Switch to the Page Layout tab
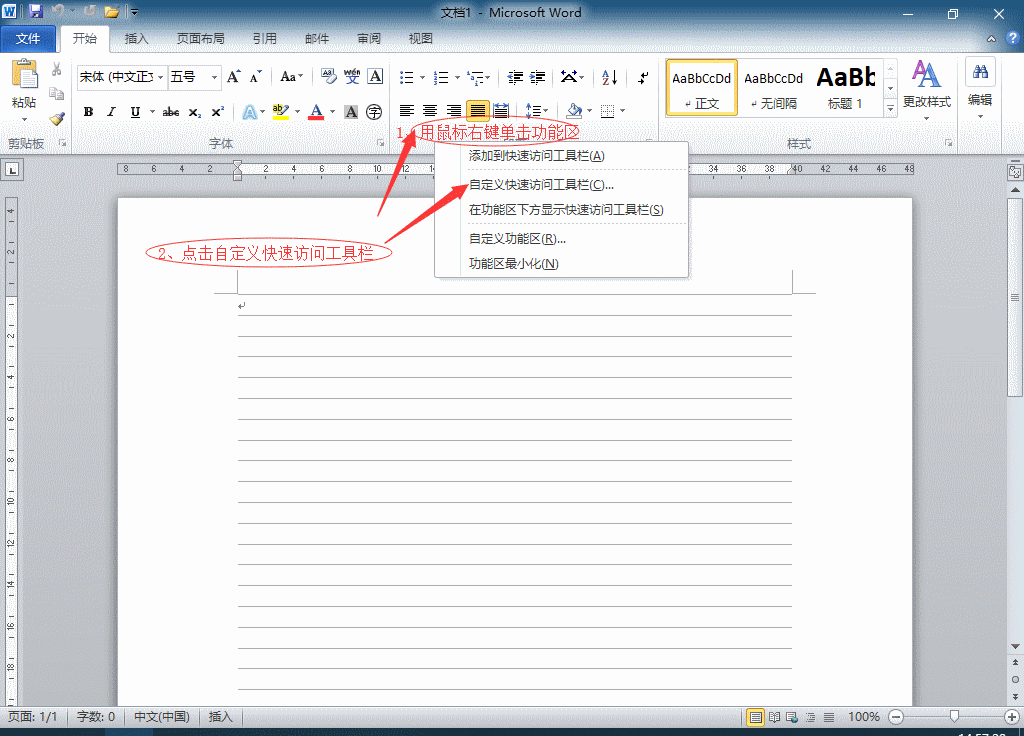This screenshot has width=1024, height=736. click(200, 39)
